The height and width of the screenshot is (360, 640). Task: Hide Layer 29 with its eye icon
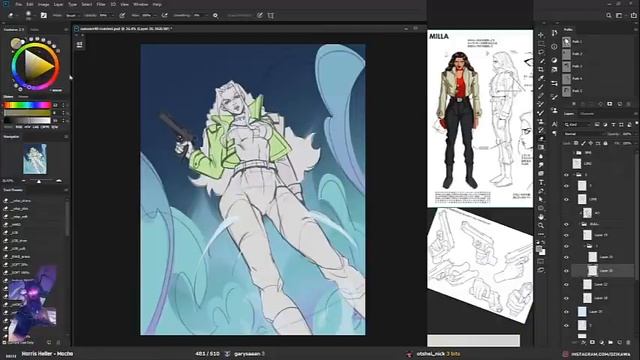[566, 312]
